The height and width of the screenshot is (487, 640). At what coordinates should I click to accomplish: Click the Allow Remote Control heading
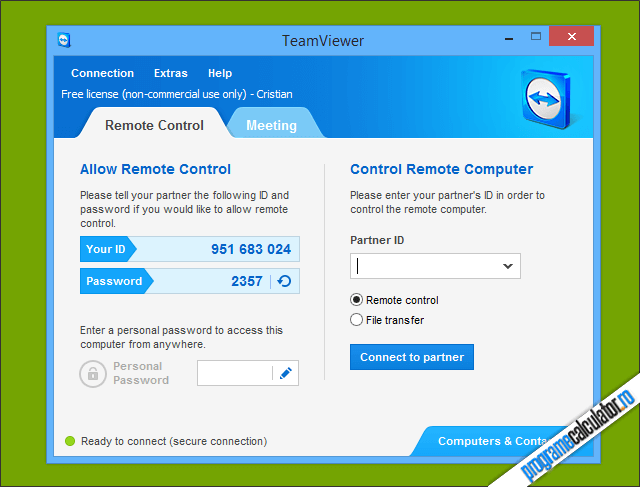pyautogui.click(x=156, y=169)
